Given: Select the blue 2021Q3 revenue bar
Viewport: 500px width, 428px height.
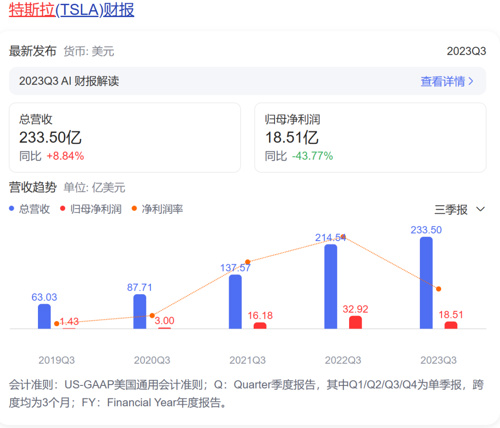Looking at the screenshot, I should point(235,302).
